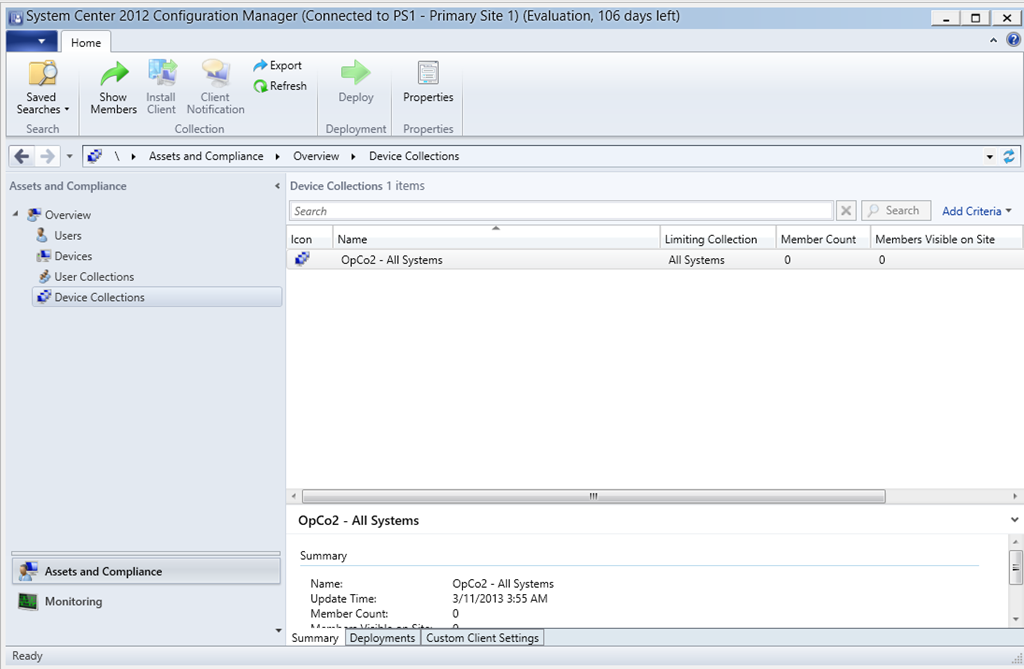Open the Assets and Compliance workspace
The height and width of the screenshot is (669, 1024).
coord(146,571)
